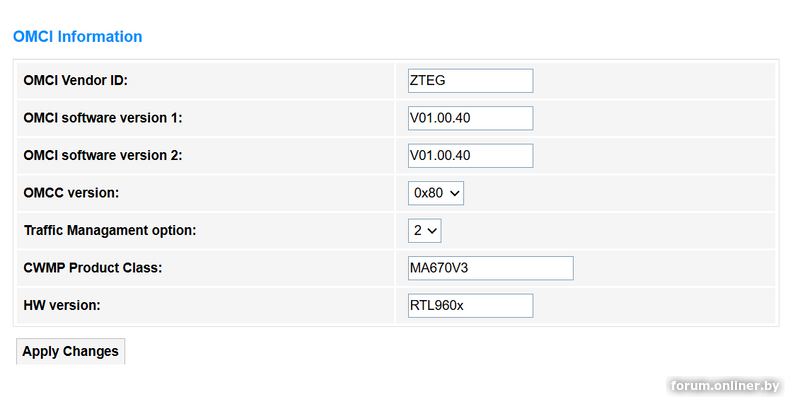Click the 'OMCI software version 1:' label

pyautogui.click(x=102, y=118)
